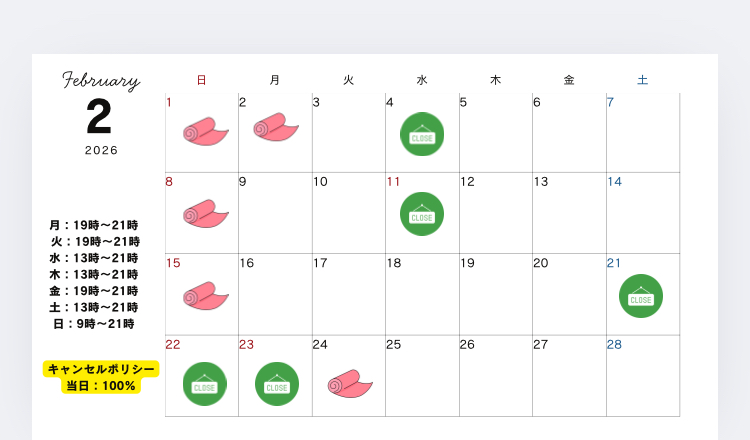
Task: Select the February 28 date cell
Action: pyautogui.click(x=642, y=375)
